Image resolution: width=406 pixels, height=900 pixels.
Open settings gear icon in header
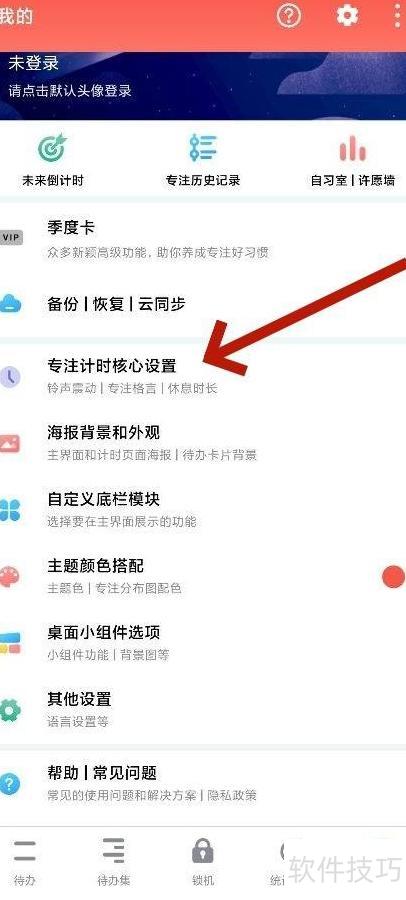(x=347, y=15)
